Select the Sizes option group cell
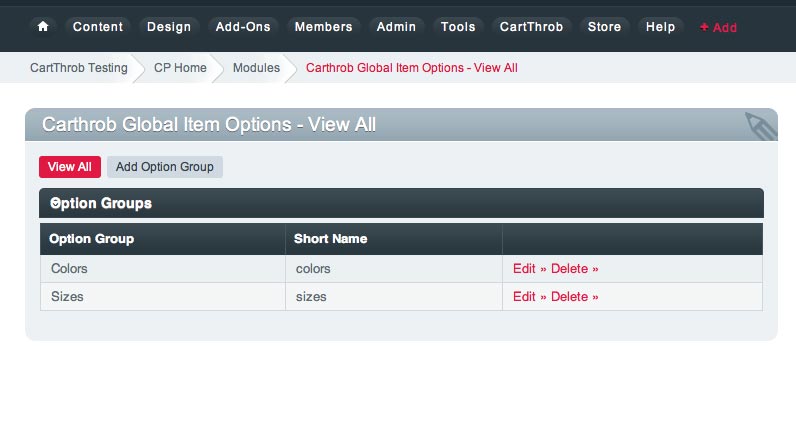The image size is (796, 427). 163,297
